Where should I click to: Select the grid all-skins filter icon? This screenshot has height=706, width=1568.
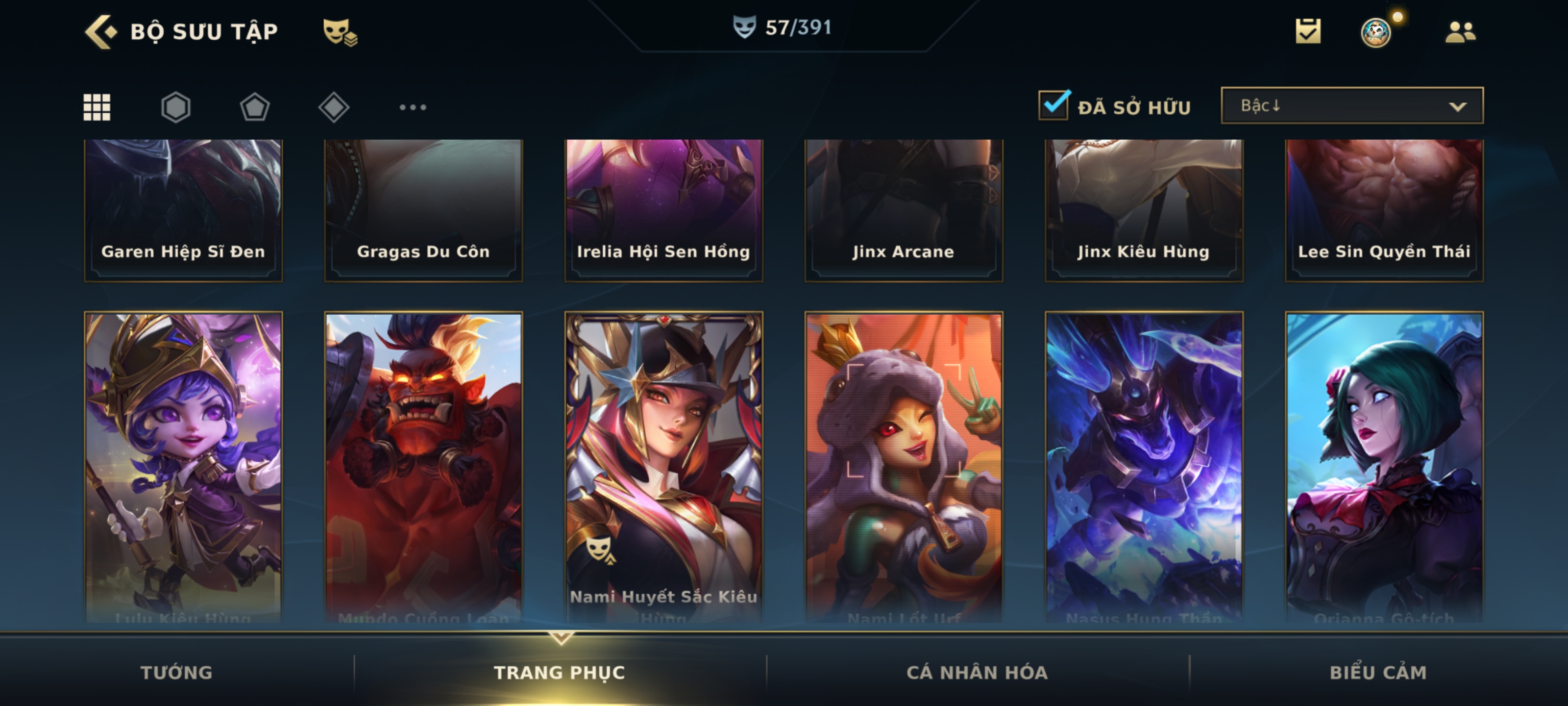point(97,107)
